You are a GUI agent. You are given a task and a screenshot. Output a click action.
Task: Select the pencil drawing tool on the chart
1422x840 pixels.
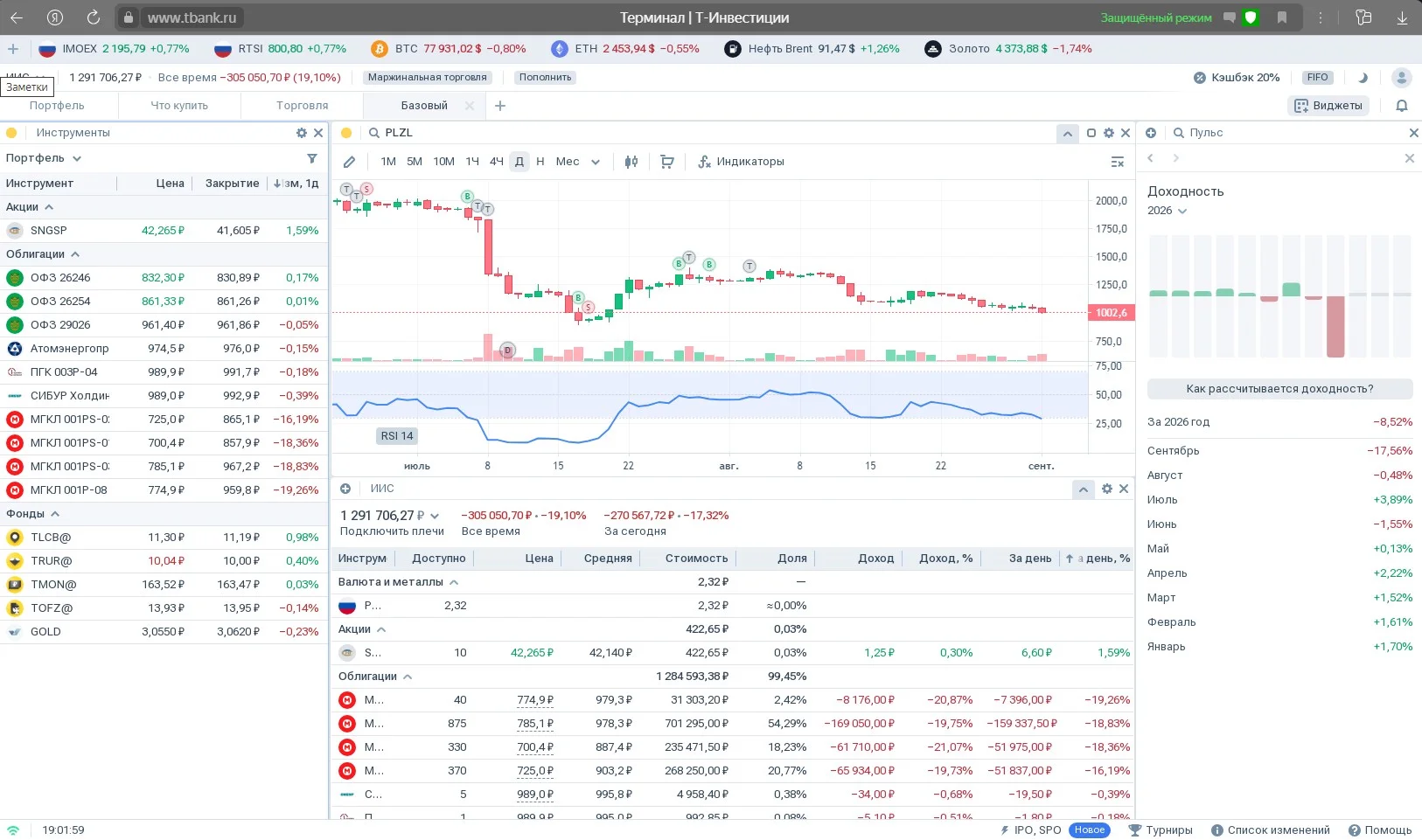point(349,162)
